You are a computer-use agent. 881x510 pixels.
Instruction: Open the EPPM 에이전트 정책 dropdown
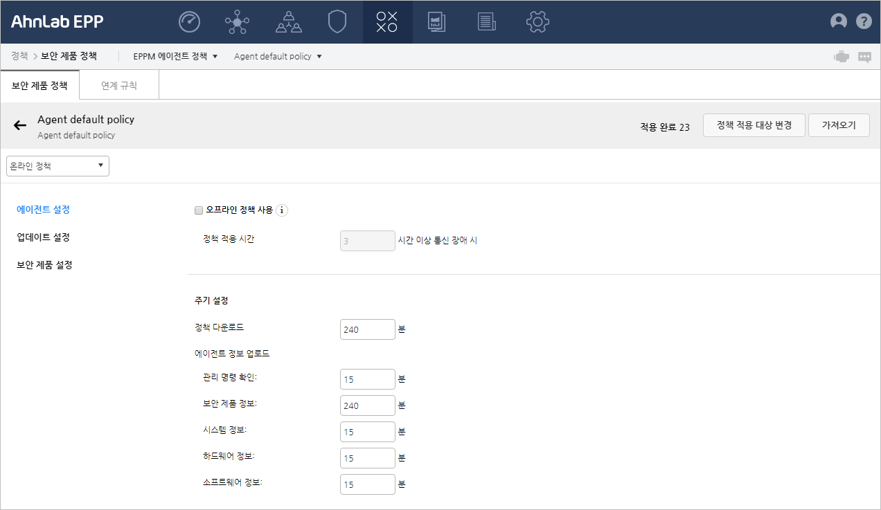click(175, 57)
